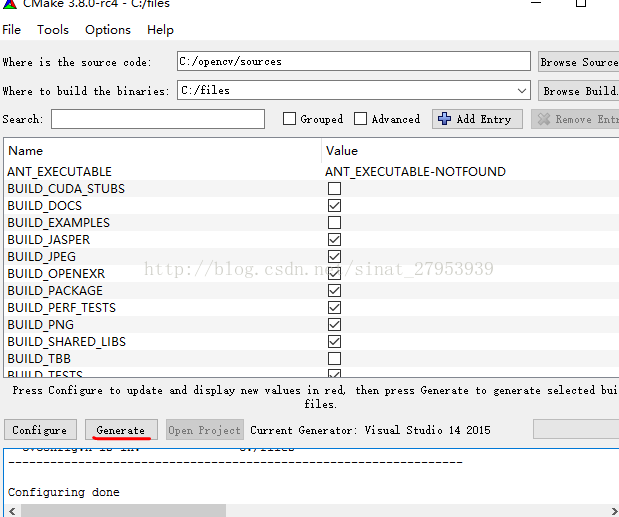Toggle the BUILD_JASPER checkbox
The image size is (619, 517).
click(334, 240)
